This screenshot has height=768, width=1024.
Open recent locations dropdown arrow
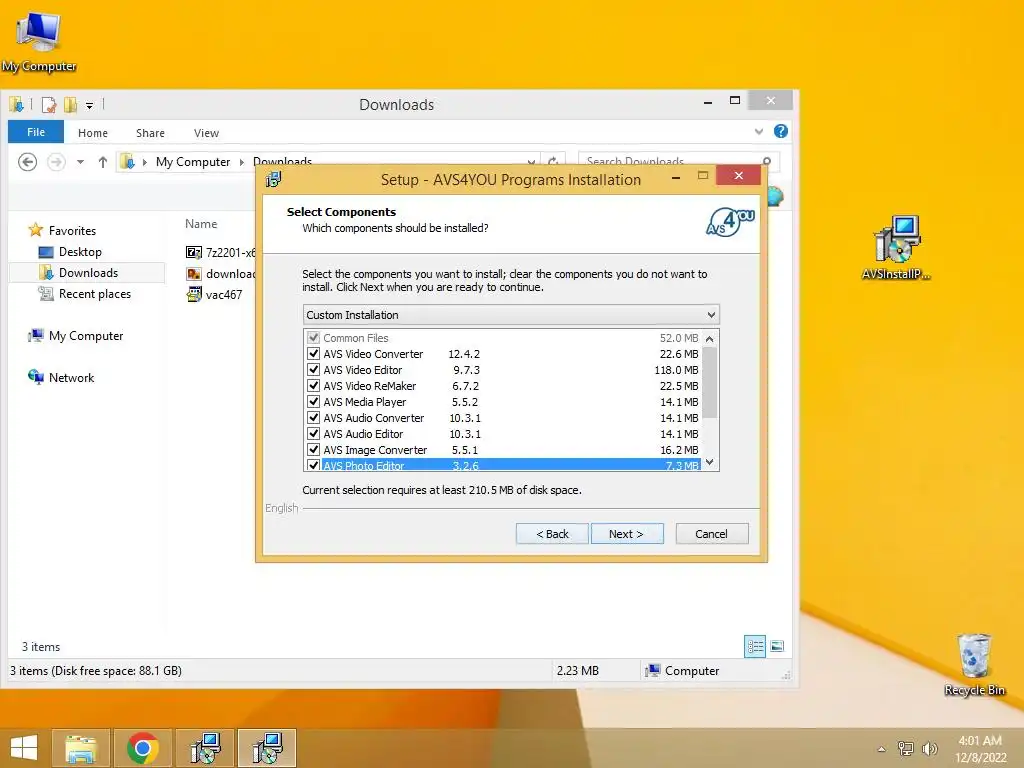[80, 161]
